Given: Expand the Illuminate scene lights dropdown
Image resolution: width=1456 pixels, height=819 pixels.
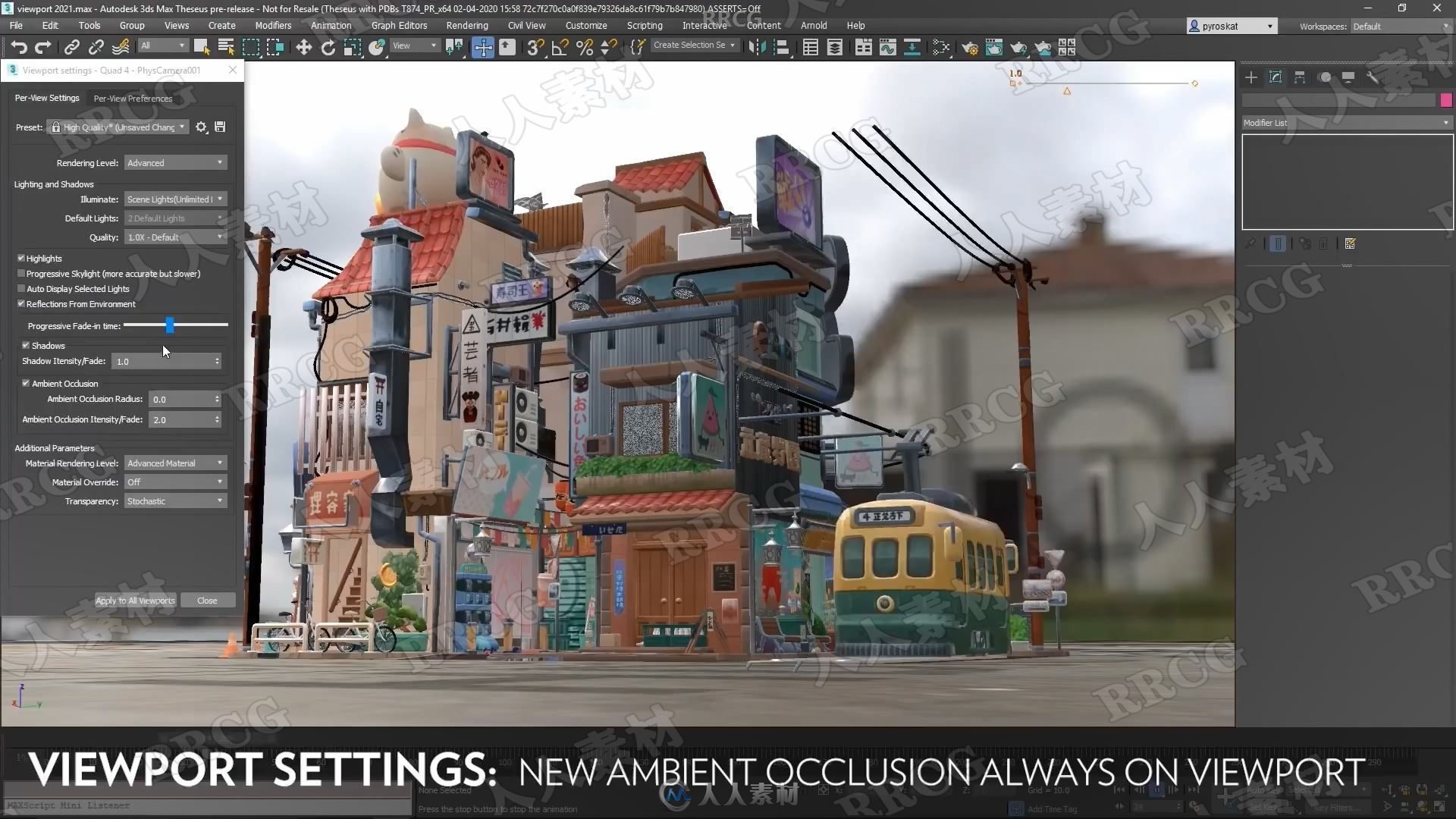Looking at the screenshot, I should (219, 199).
